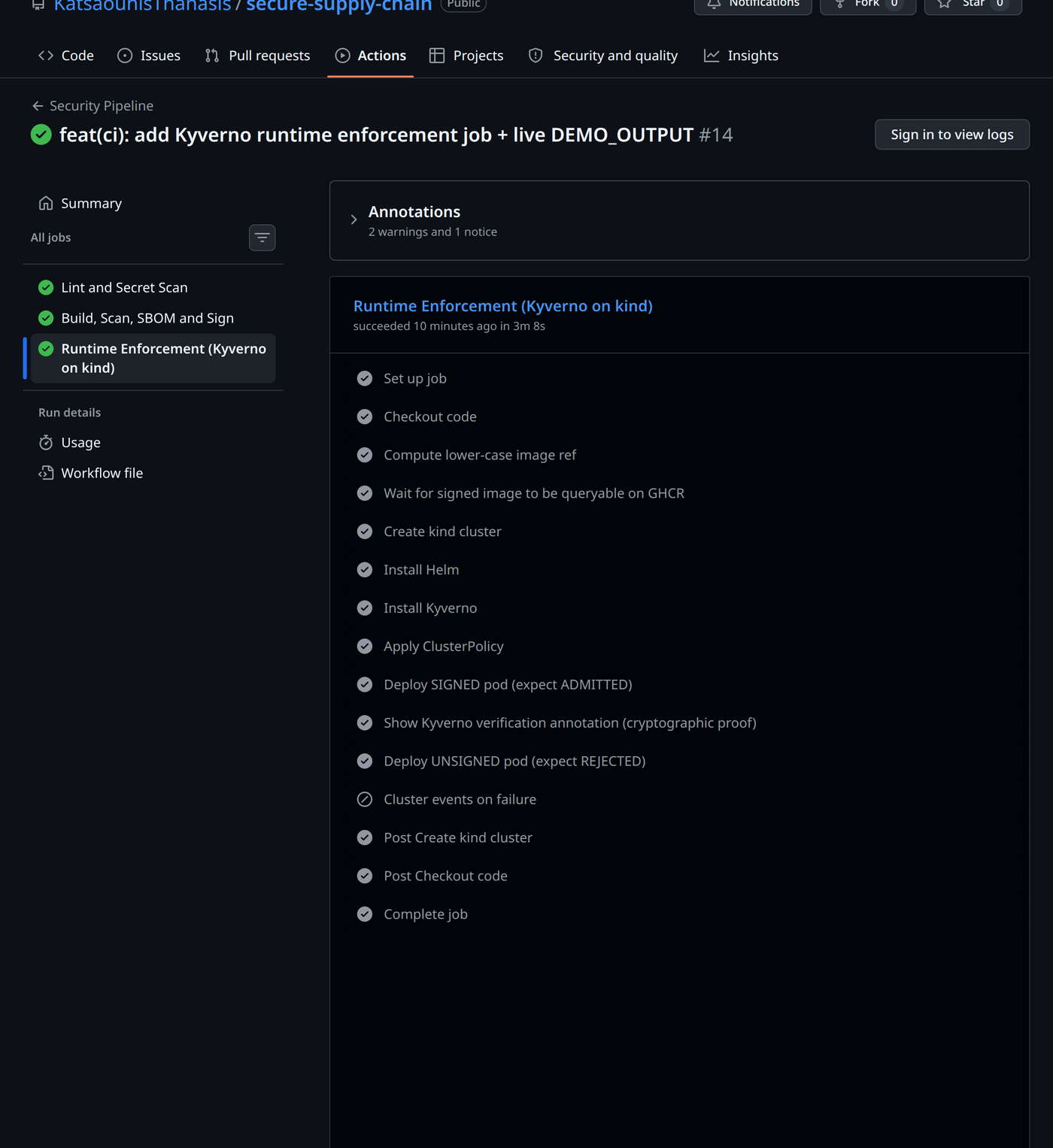Expand Show Kyverno verification annotation step
1053x1148 pixels.
[x=679, y=723]
